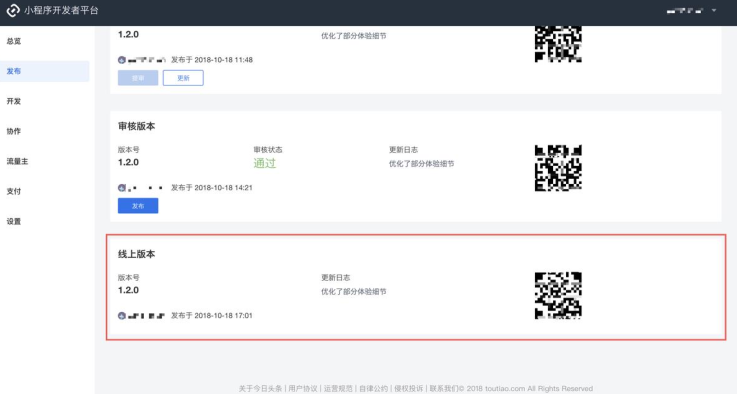Viewport: 738px width, 394px height.
Task: Click user avatar icon beside 14:21 publish time
Action: (x=122, y=188)
